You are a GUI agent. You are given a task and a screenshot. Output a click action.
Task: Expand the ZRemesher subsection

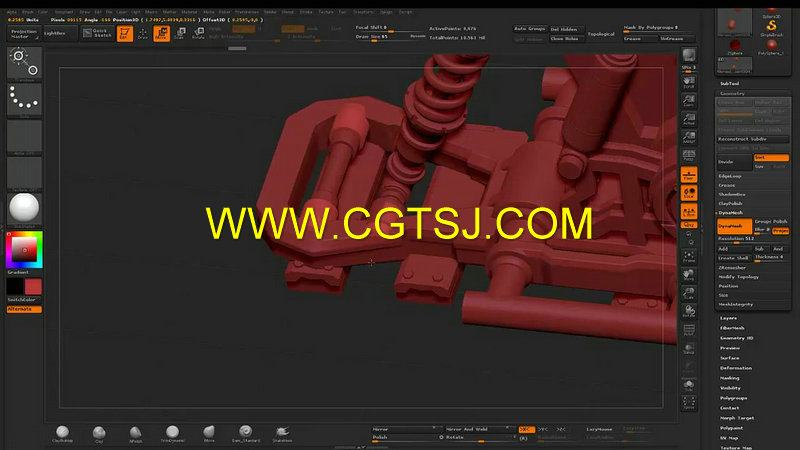coord(732,268)
